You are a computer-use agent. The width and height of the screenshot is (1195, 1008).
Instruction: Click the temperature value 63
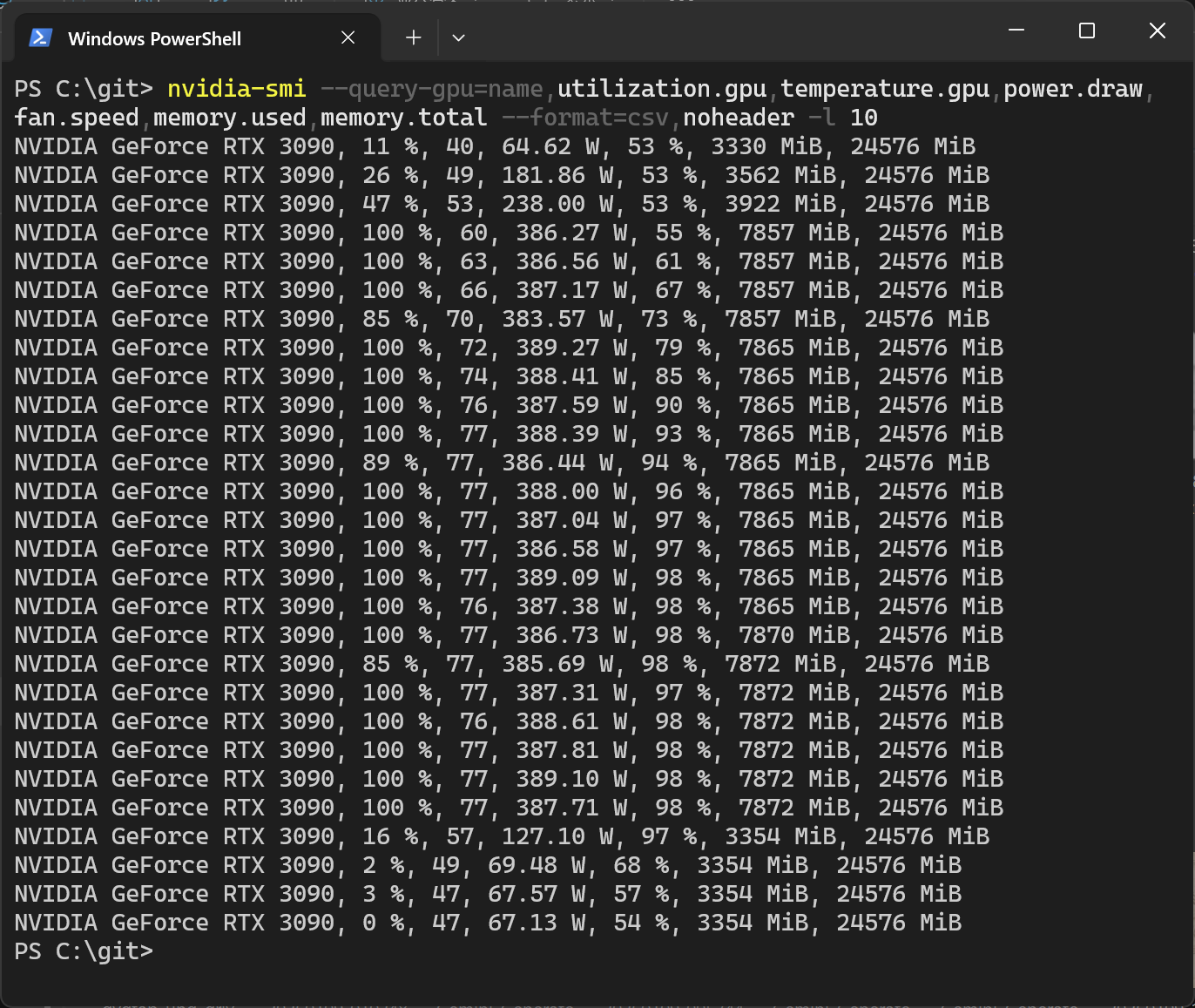pos(474,261)
